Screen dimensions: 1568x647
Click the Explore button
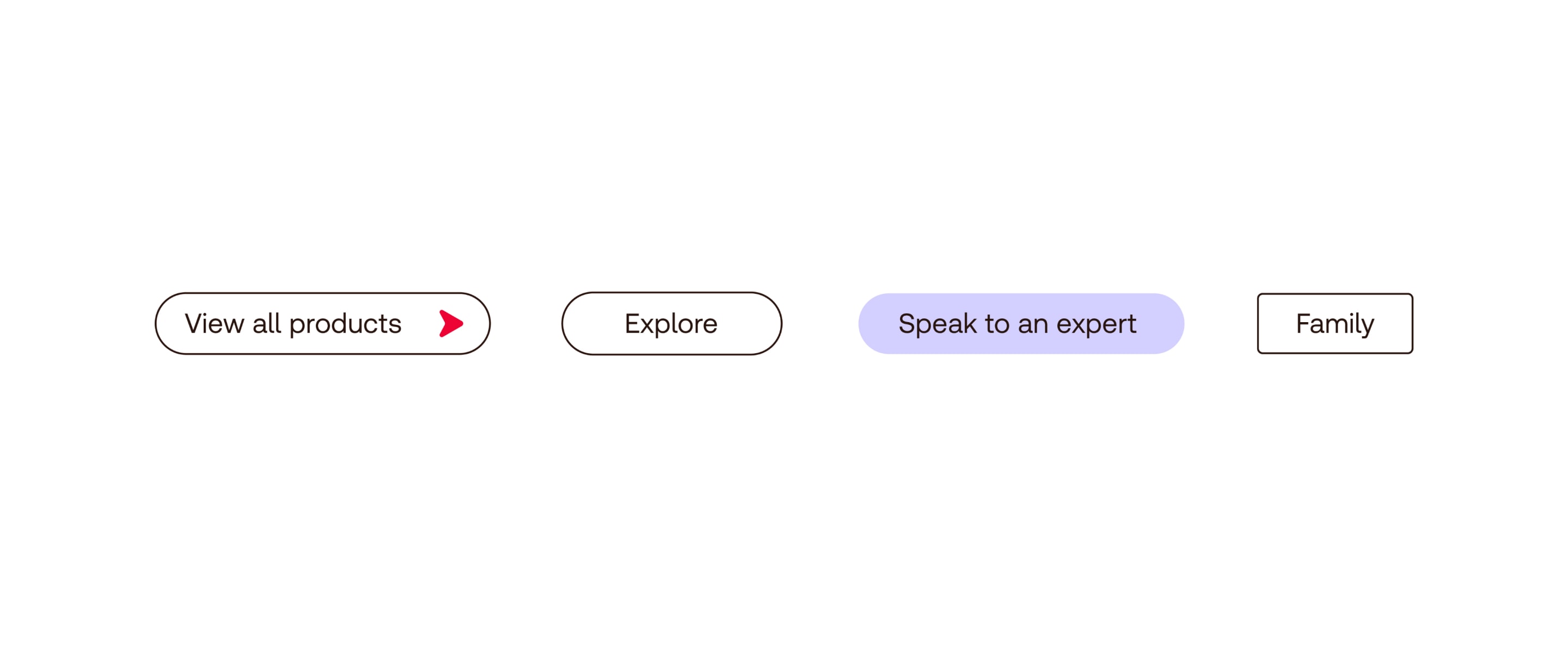pos(671,323)
